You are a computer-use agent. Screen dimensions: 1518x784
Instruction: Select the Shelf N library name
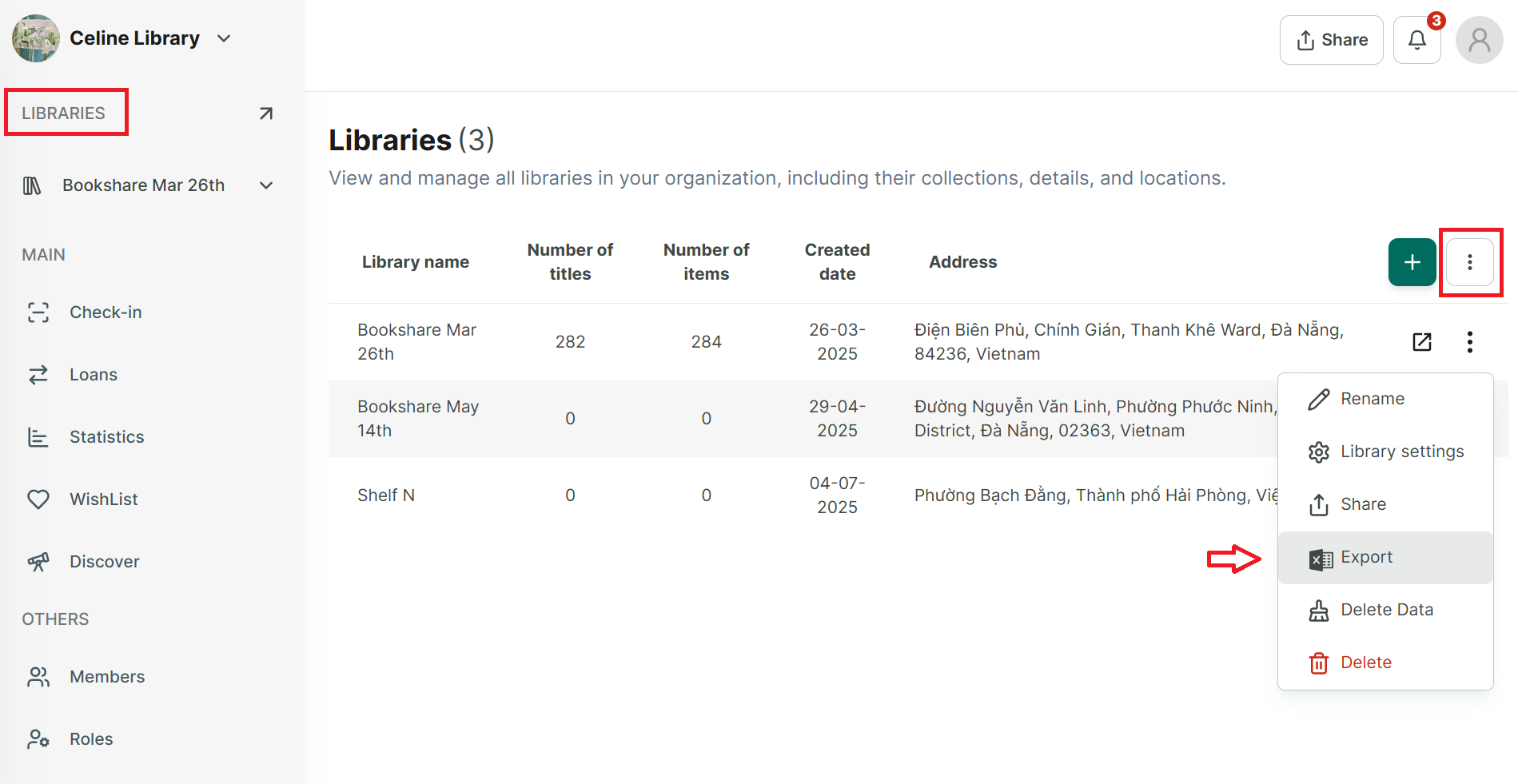pos(386,495)
